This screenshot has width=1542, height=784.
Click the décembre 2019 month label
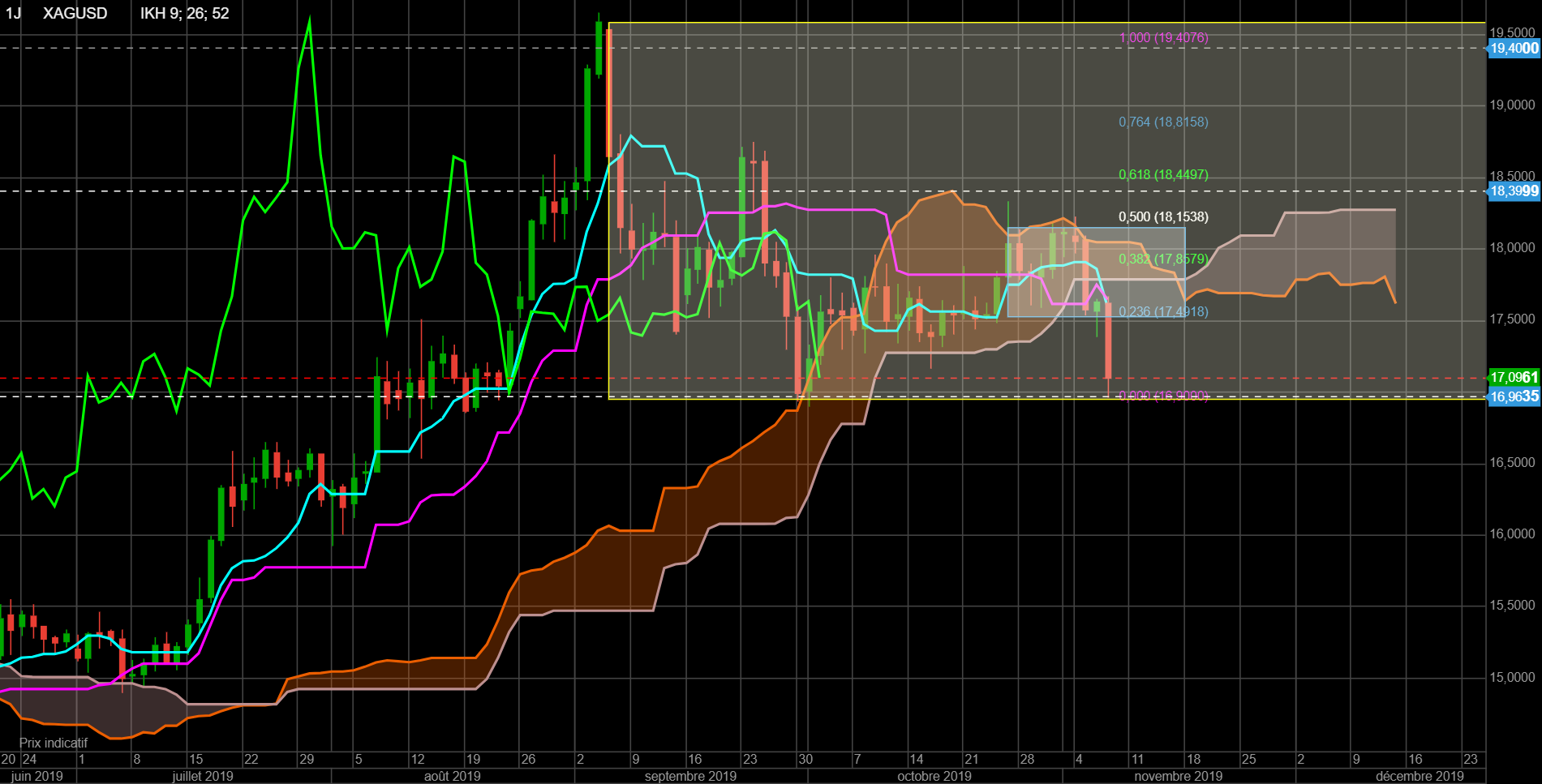(1420, 776)
